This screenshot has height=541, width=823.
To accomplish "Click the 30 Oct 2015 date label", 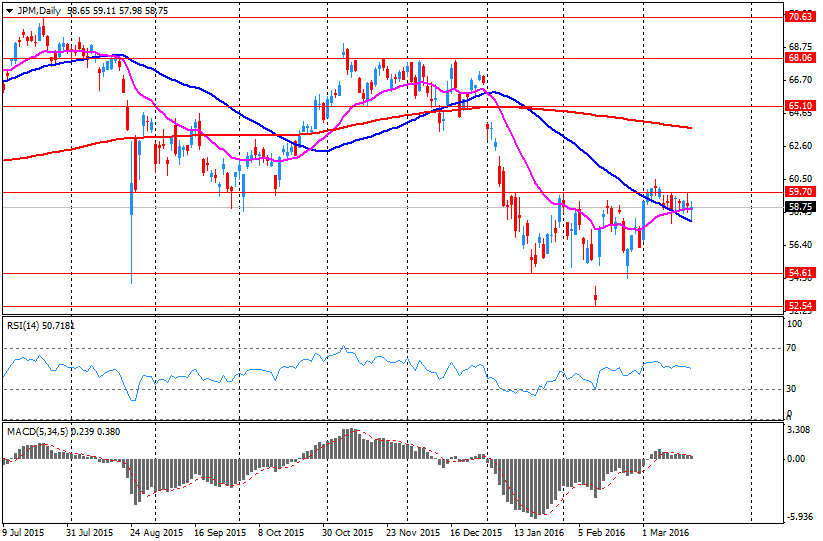I will 348,533.
